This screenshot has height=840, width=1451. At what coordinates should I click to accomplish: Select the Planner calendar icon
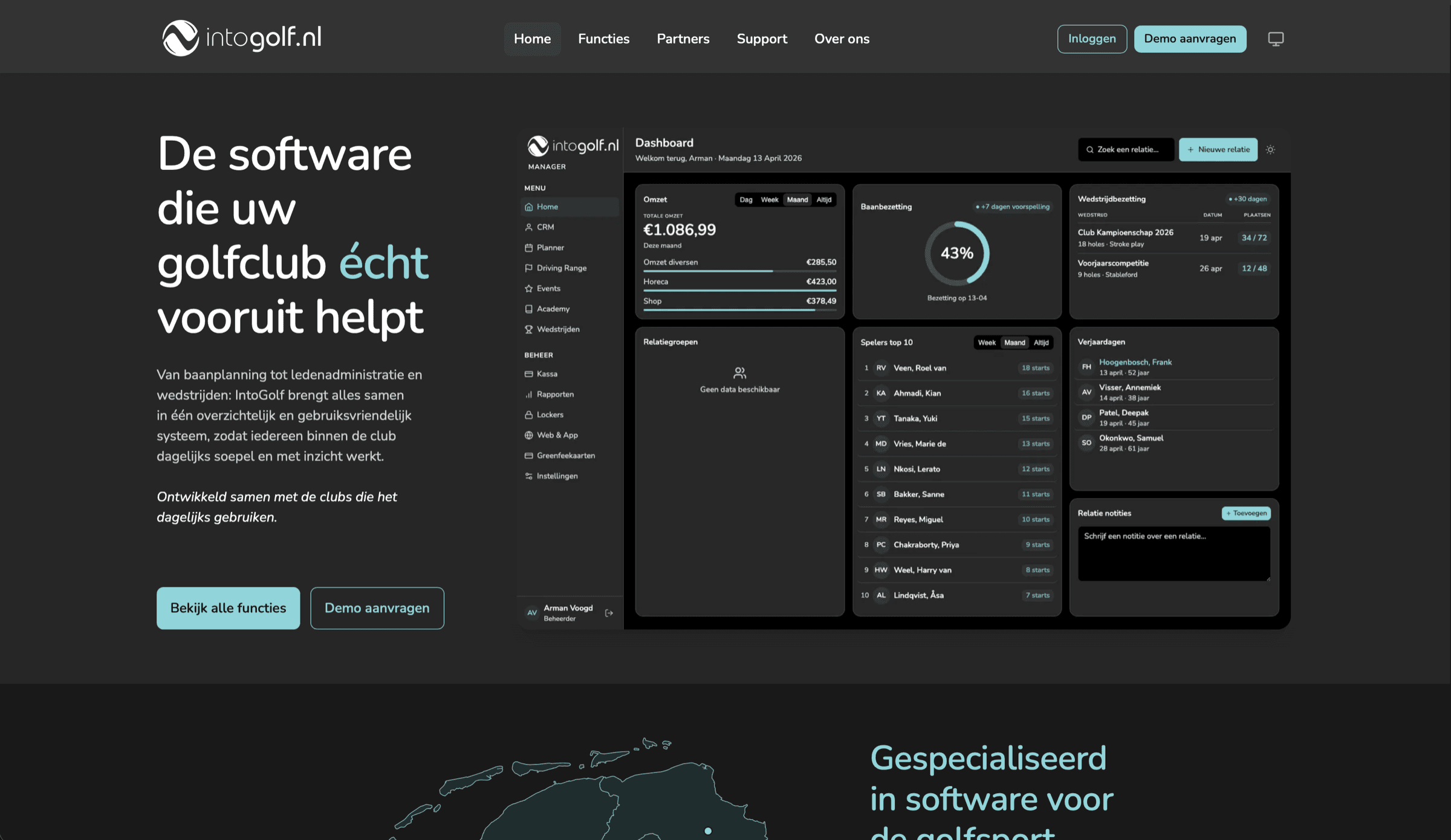coord(528,248)
